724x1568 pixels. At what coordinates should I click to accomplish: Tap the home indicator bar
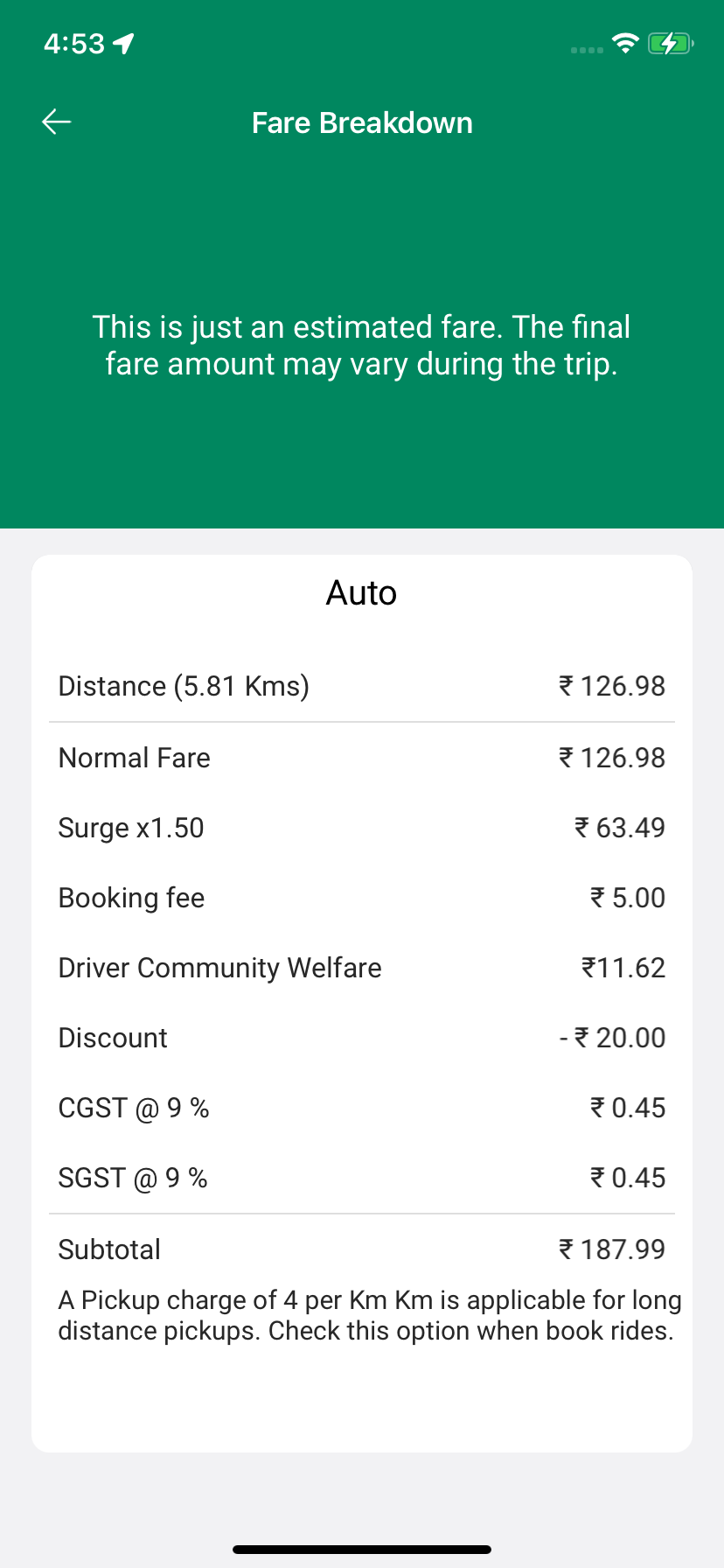(x=362, y=1550)
